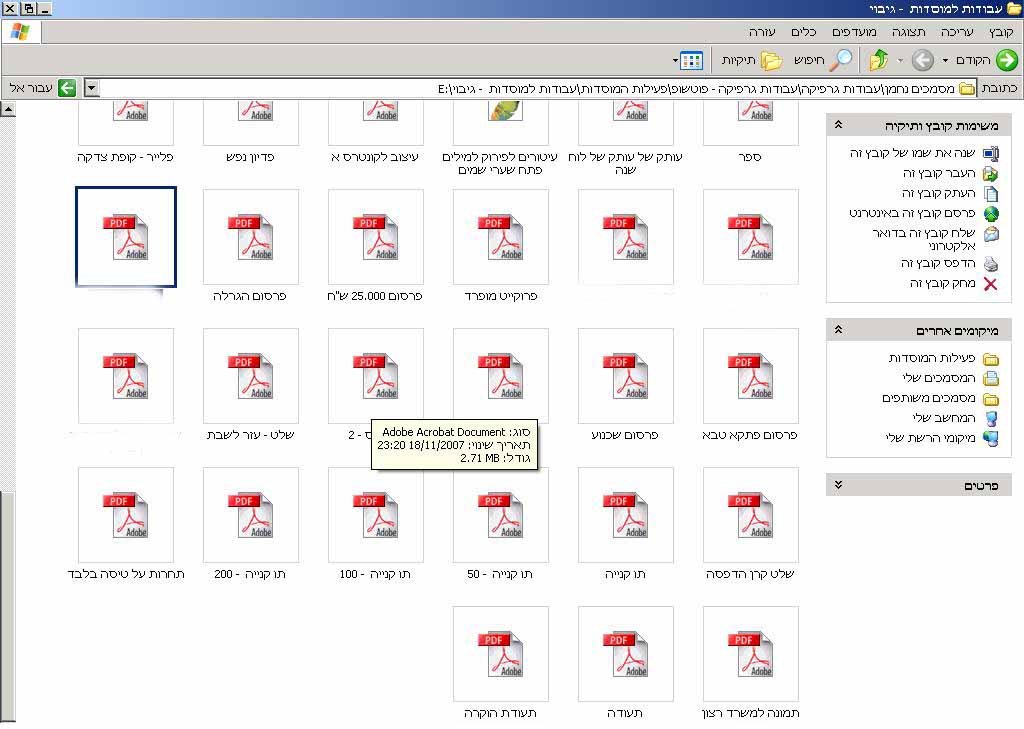This screenshot has width=1024, height=729.
Task: Click file name עותק של עותק של לוח שנה
Action: tap(625, 163)
